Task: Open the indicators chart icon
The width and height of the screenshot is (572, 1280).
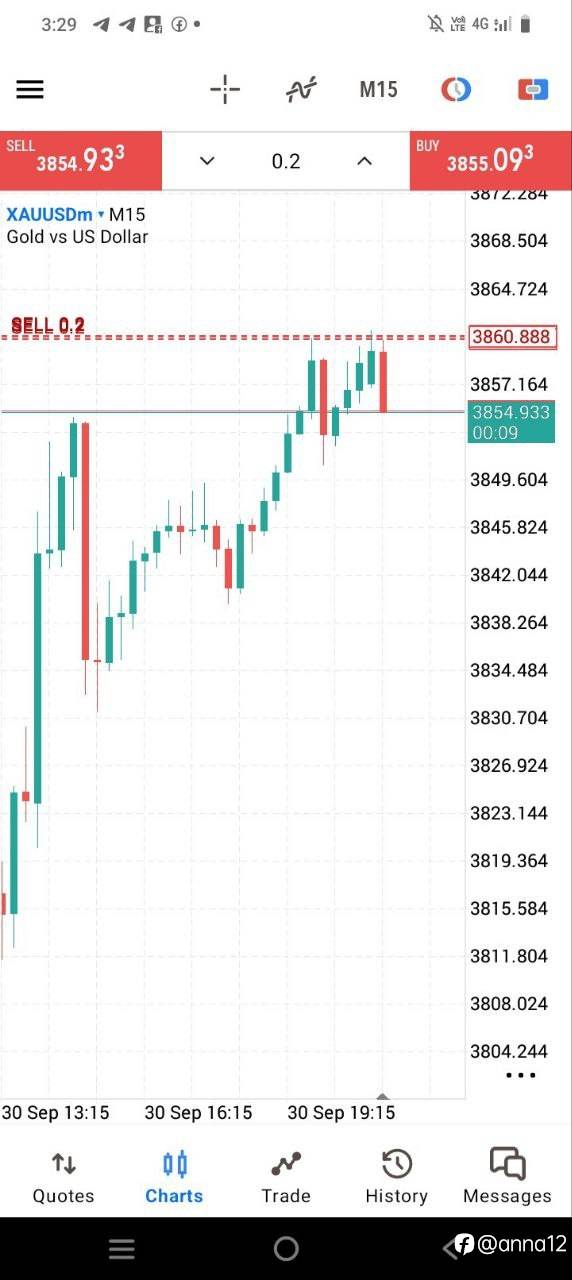Action: 301,89
